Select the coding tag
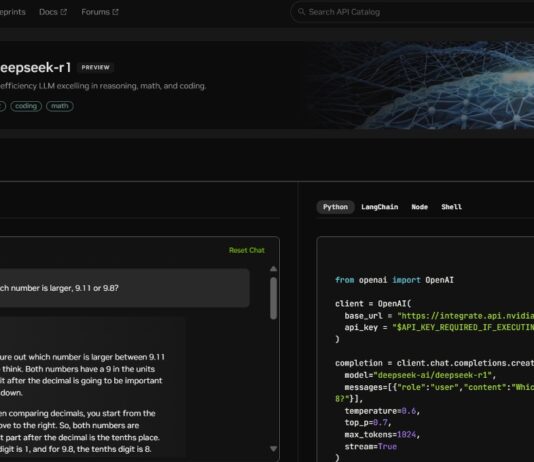The image size is (534, 462). (26, 106)
